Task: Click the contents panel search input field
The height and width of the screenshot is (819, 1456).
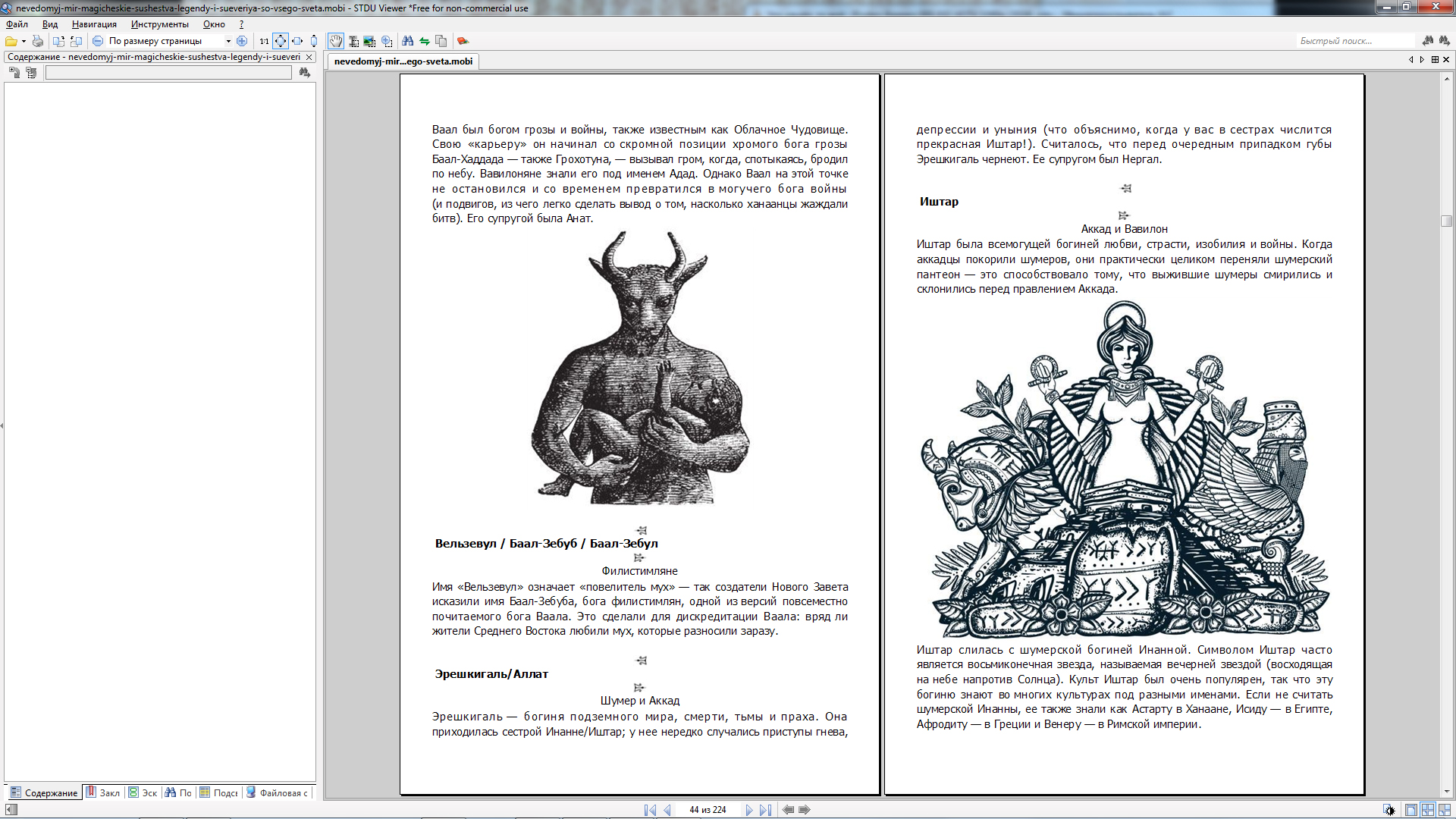Action: [x=168, y=73]
